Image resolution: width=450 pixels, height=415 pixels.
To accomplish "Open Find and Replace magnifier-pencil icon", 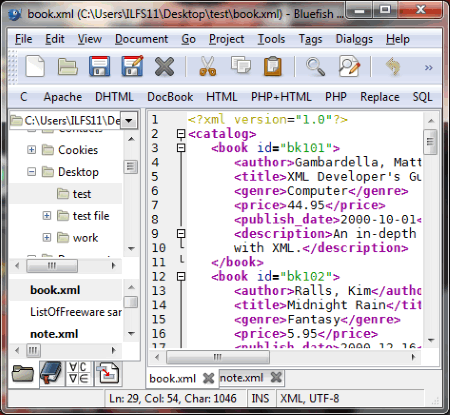I will (x=349, y=66).
